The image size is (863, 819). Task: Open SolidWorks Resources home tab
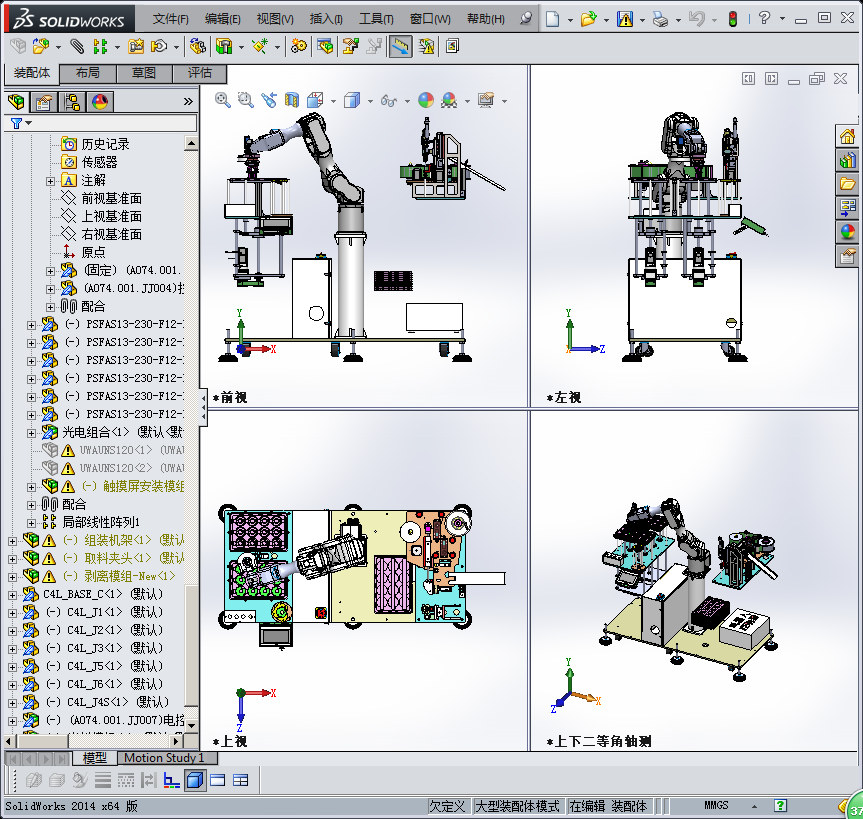[847, 136]
